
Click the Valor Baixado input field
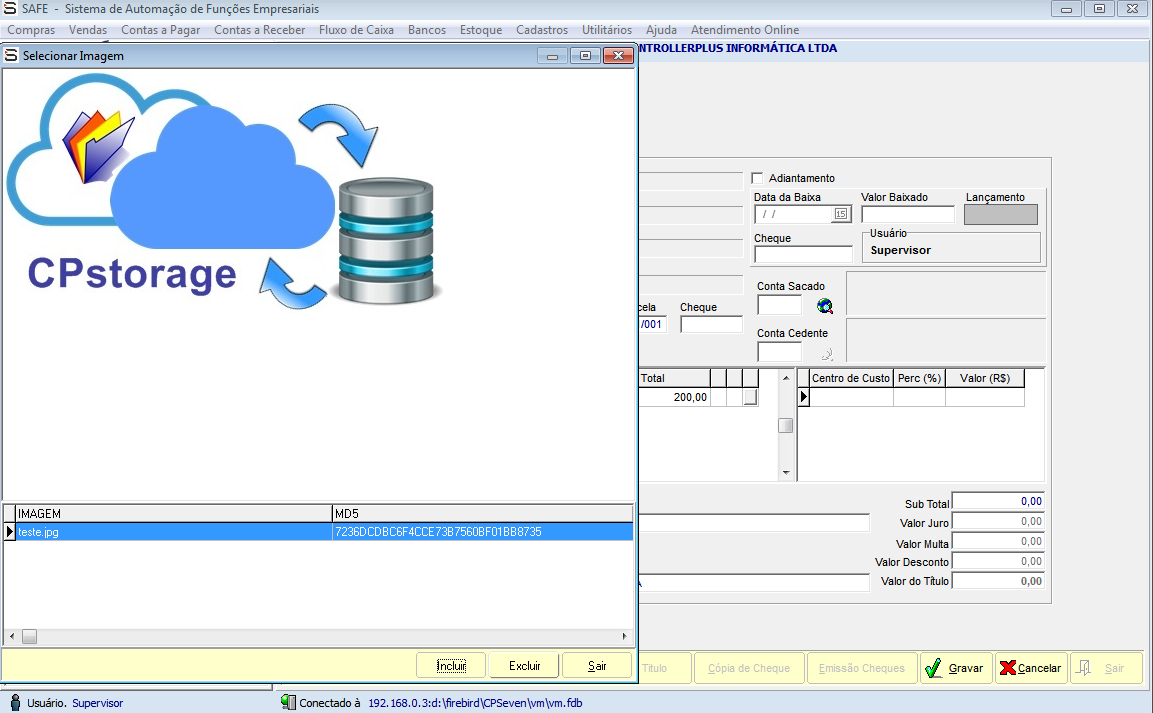[907, 214]
